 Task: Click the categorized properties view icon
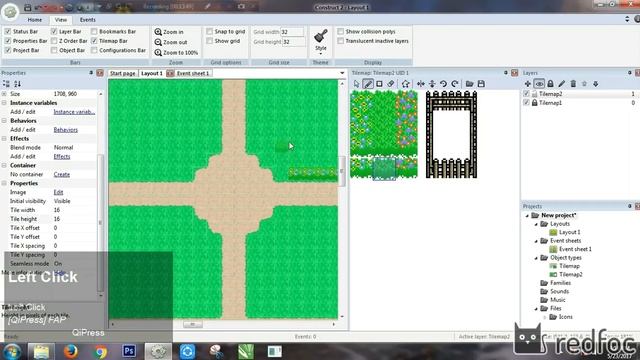point(6,84)
